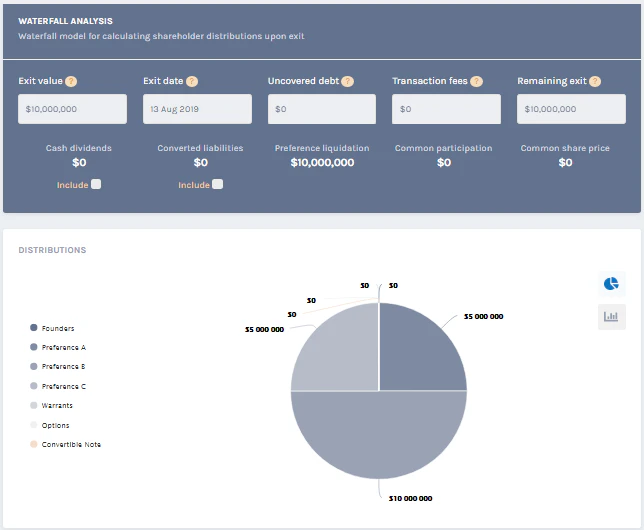Open the Transaction fees help tooltip icon
This screenshot has height=530, width=644.
[x=476, y=81]
